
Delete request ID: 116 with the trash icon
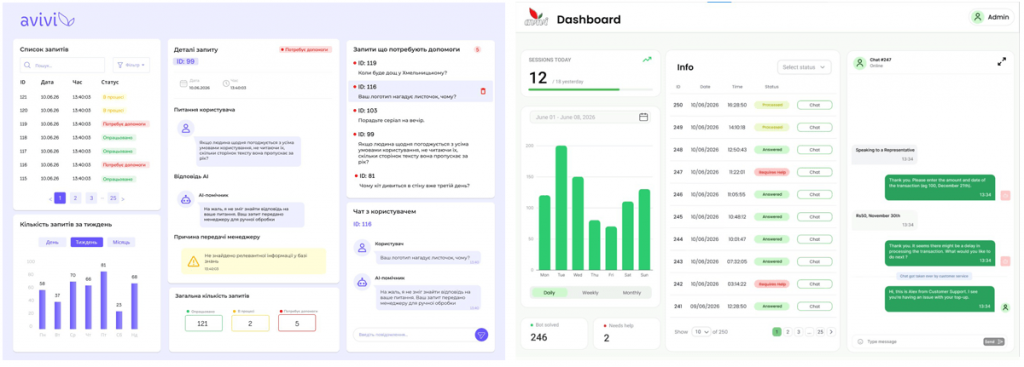(483, 91)
